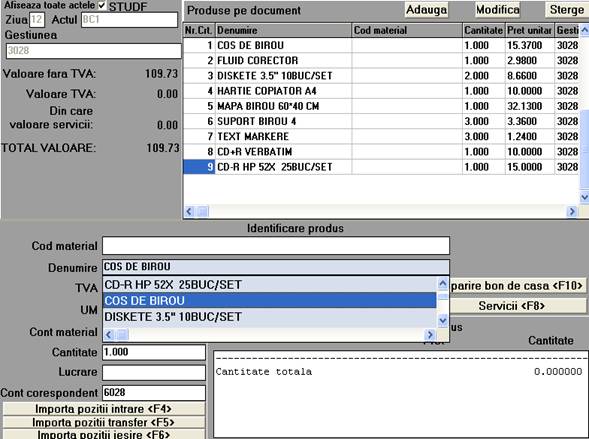Choose CD-R HP 52X 25BUC/SET in dropdown list
The image size is (589, 439).
click(269, 285)
